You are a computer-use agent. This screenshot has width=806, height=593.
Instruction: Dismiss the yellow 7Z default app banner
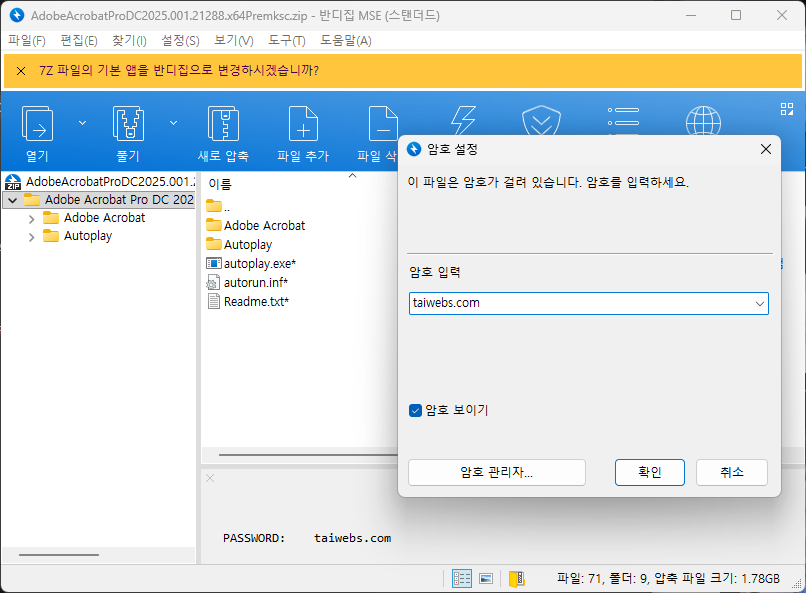pyautogui.click(x=21, y=71)
